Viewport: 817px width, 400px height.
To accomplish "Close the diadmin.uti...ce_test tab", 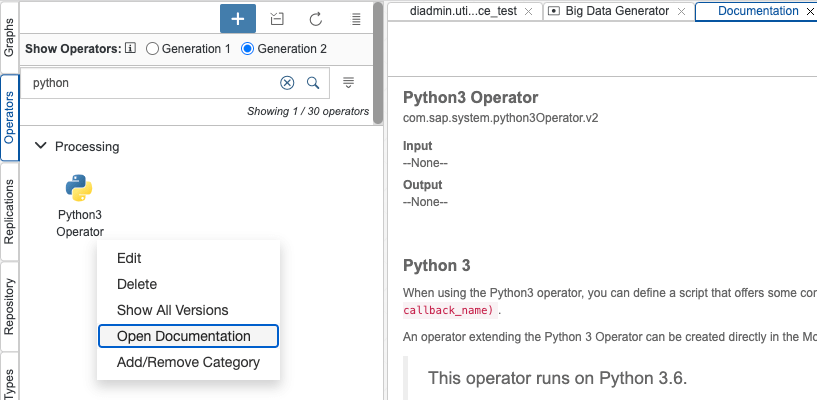I will click(528, 11).
